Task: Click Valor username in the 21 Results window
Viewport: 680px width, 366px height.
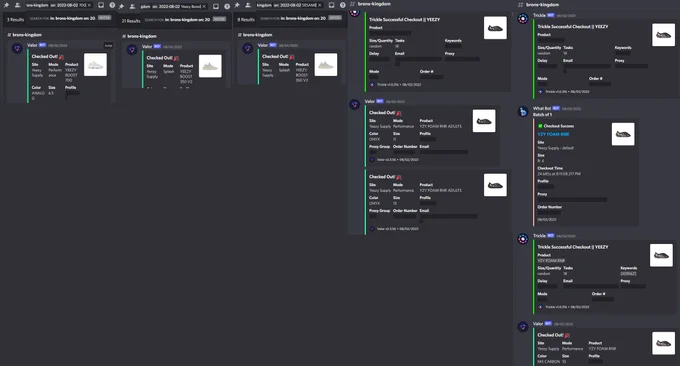Action: [x=147, y=46]
